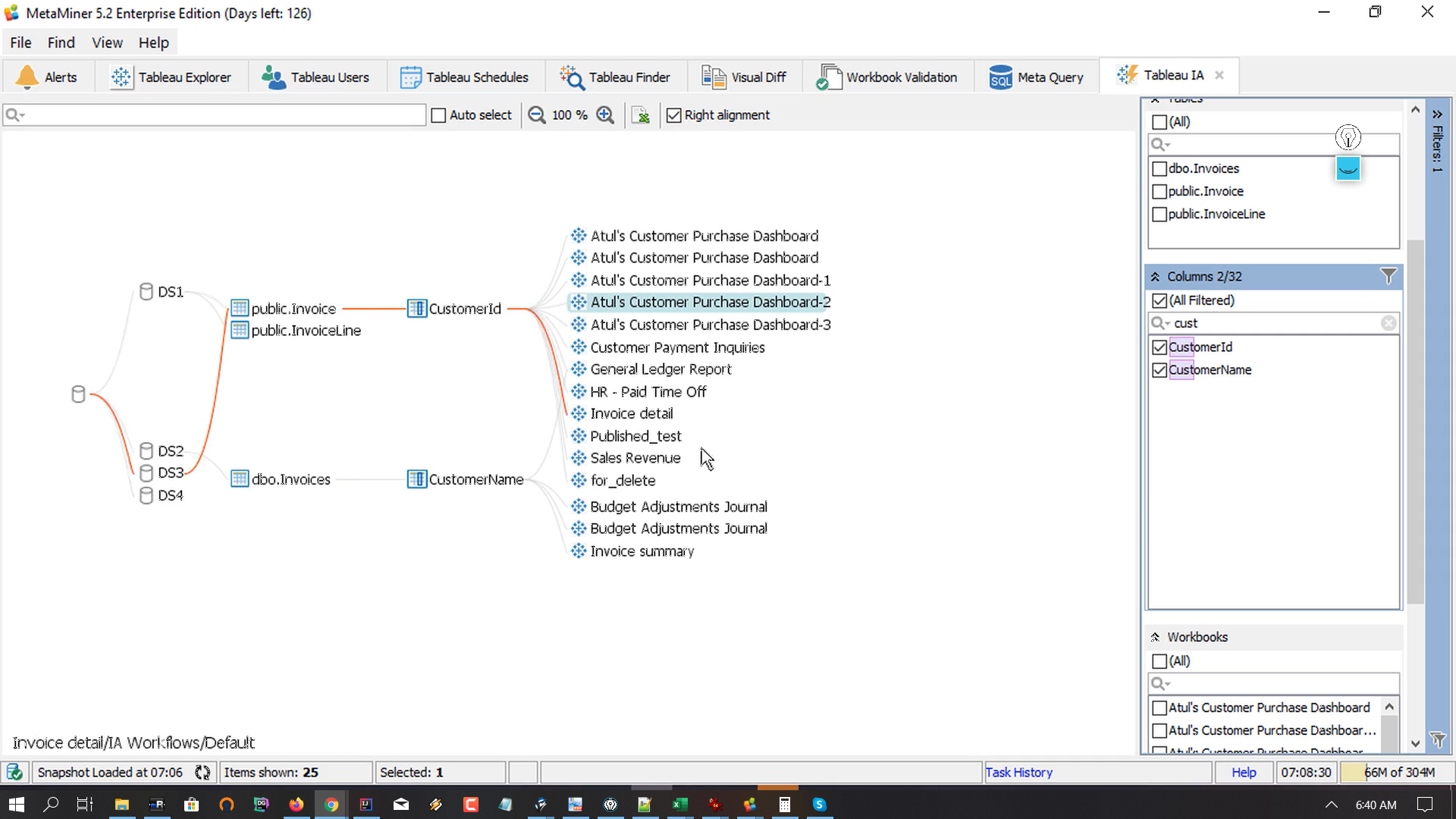1456x819 pixels.
Task: Click the export to Excel icon
Action: click(641, 115)
